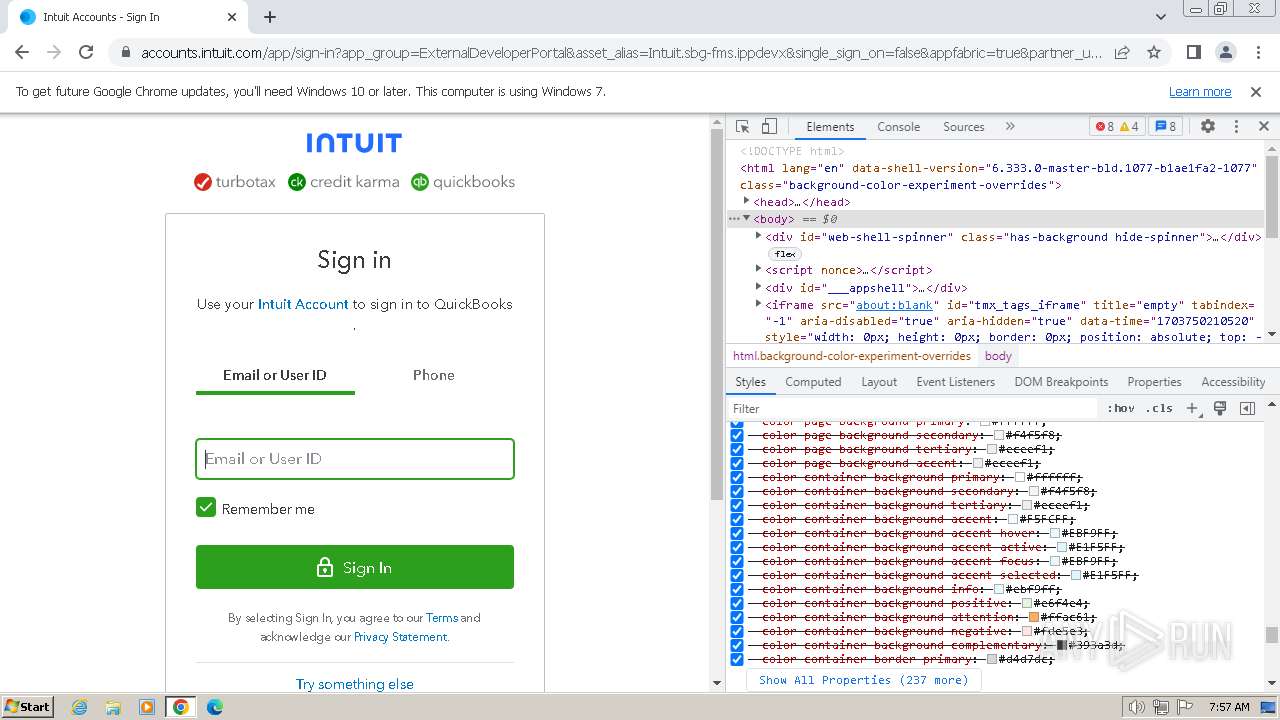Open color picker for #e6f4e4 positive swatch
Image resolution: width=1280 pixels, height=720 pixels.
(x=1027, y=604)
